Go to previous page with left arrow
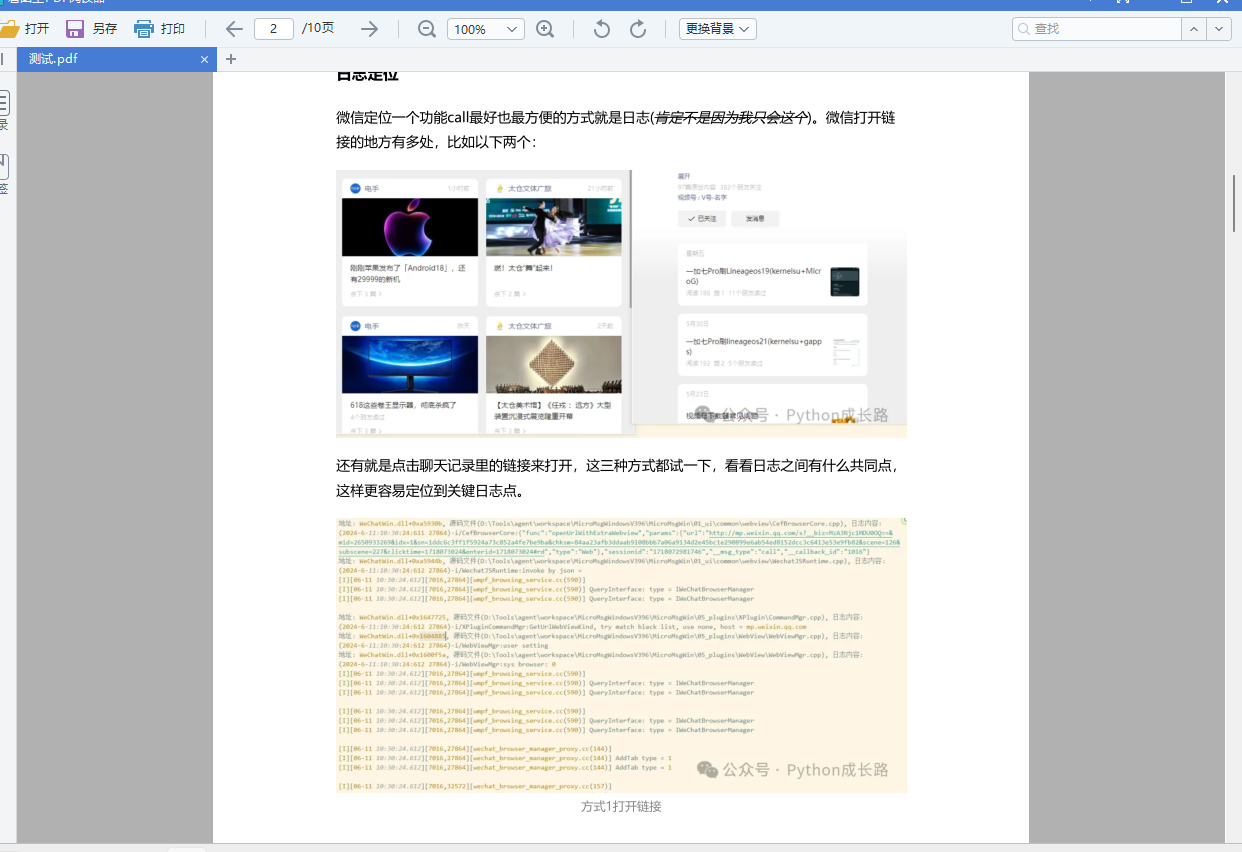1242x852 pixels. tap(234, 29)
